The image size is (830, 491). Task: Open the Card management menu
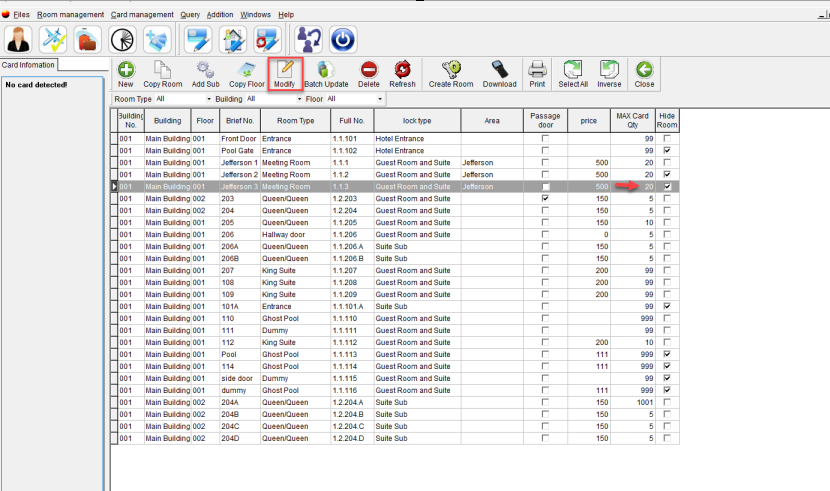(x=142, y=15)
